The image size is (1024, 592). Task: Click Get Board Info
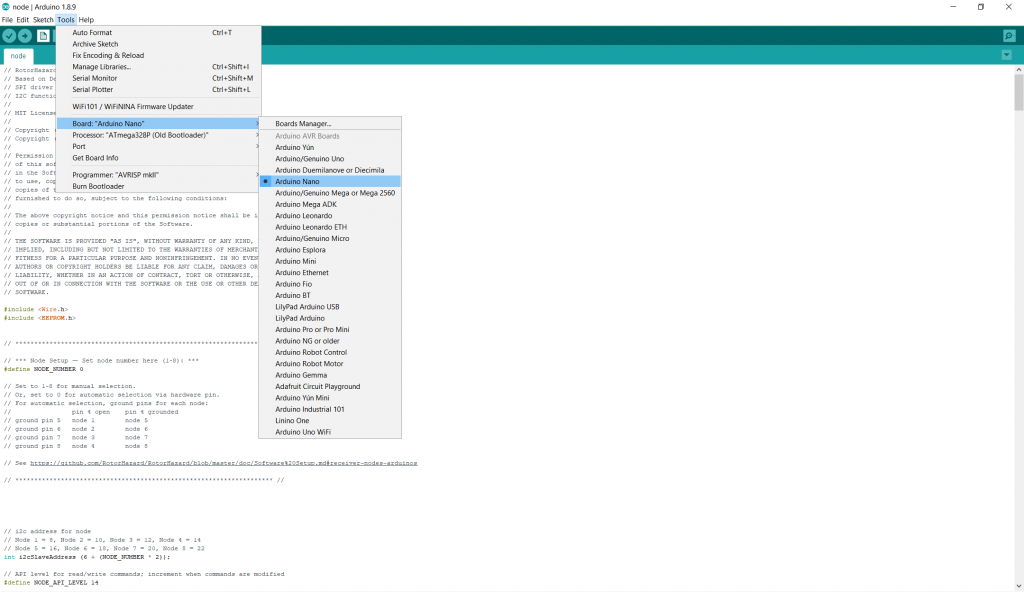(x=159, y=158)
